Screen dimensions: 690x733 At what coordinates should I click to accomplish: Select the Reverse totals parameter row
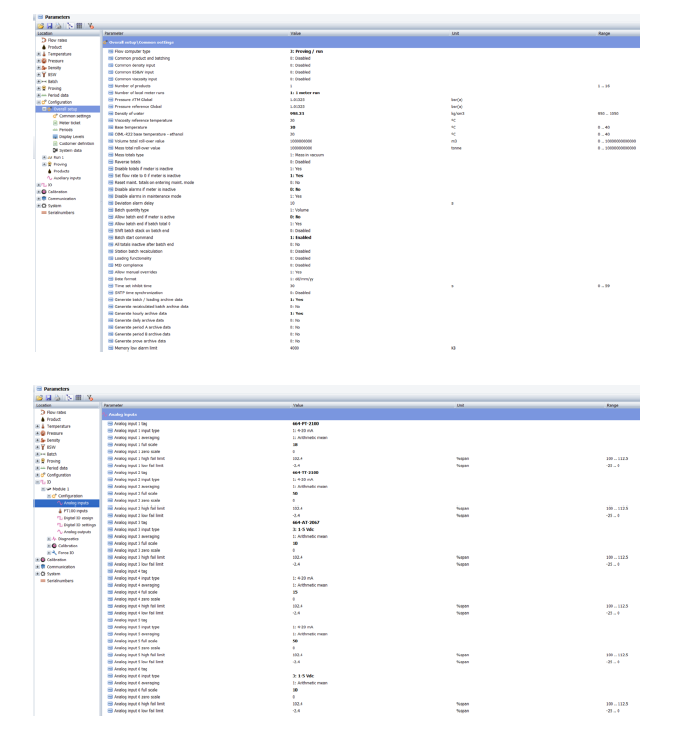coord(371,162)
